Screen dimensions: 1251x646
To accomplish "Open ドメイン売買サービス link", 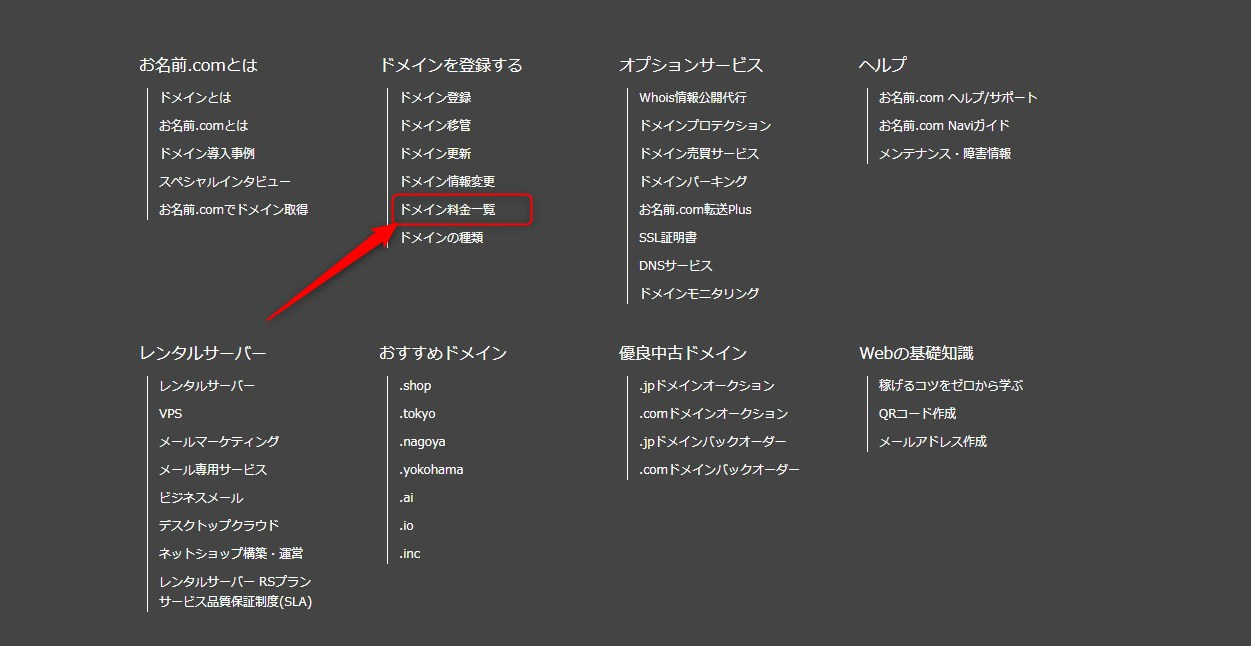I will click(x=699, y=154).
